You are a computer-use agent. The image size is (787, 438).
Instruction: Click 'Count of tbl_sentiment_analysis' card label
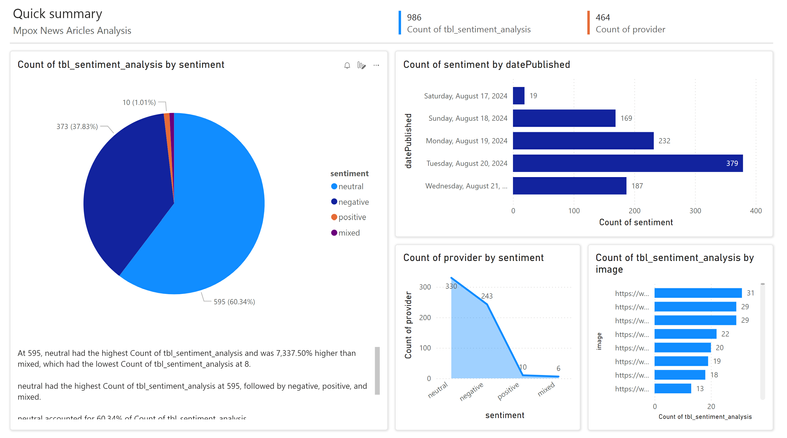point(468,30)
